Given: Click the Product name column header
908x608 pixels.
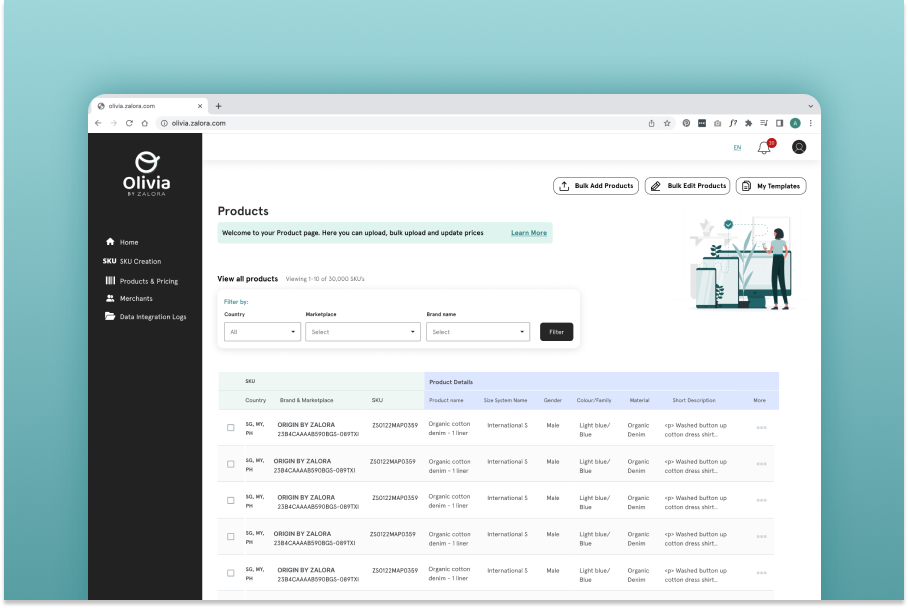Looking at the screenshot, I should coord(446,400).
